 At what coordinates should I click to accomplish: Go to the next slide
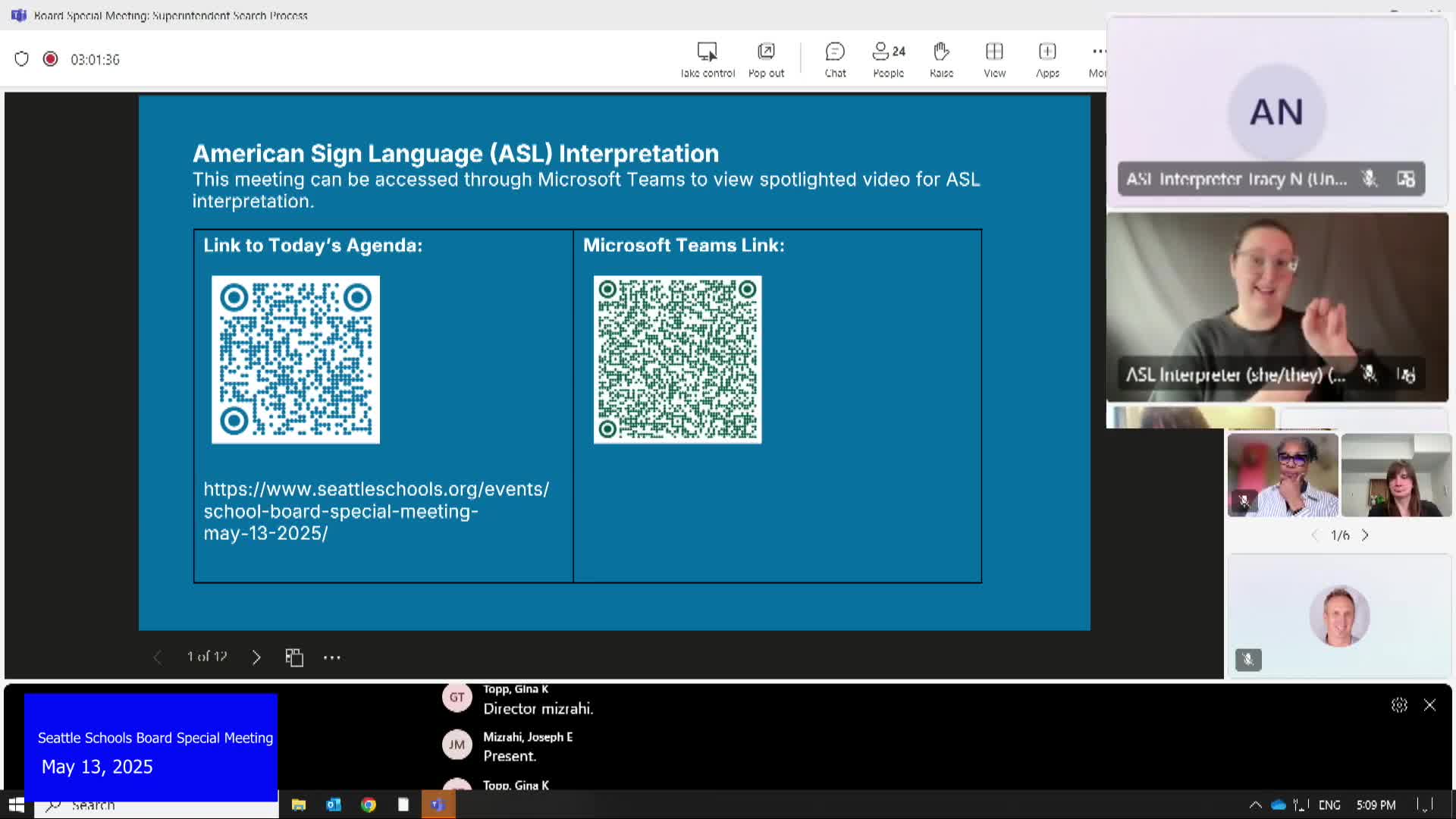click(x=256, y=657)
